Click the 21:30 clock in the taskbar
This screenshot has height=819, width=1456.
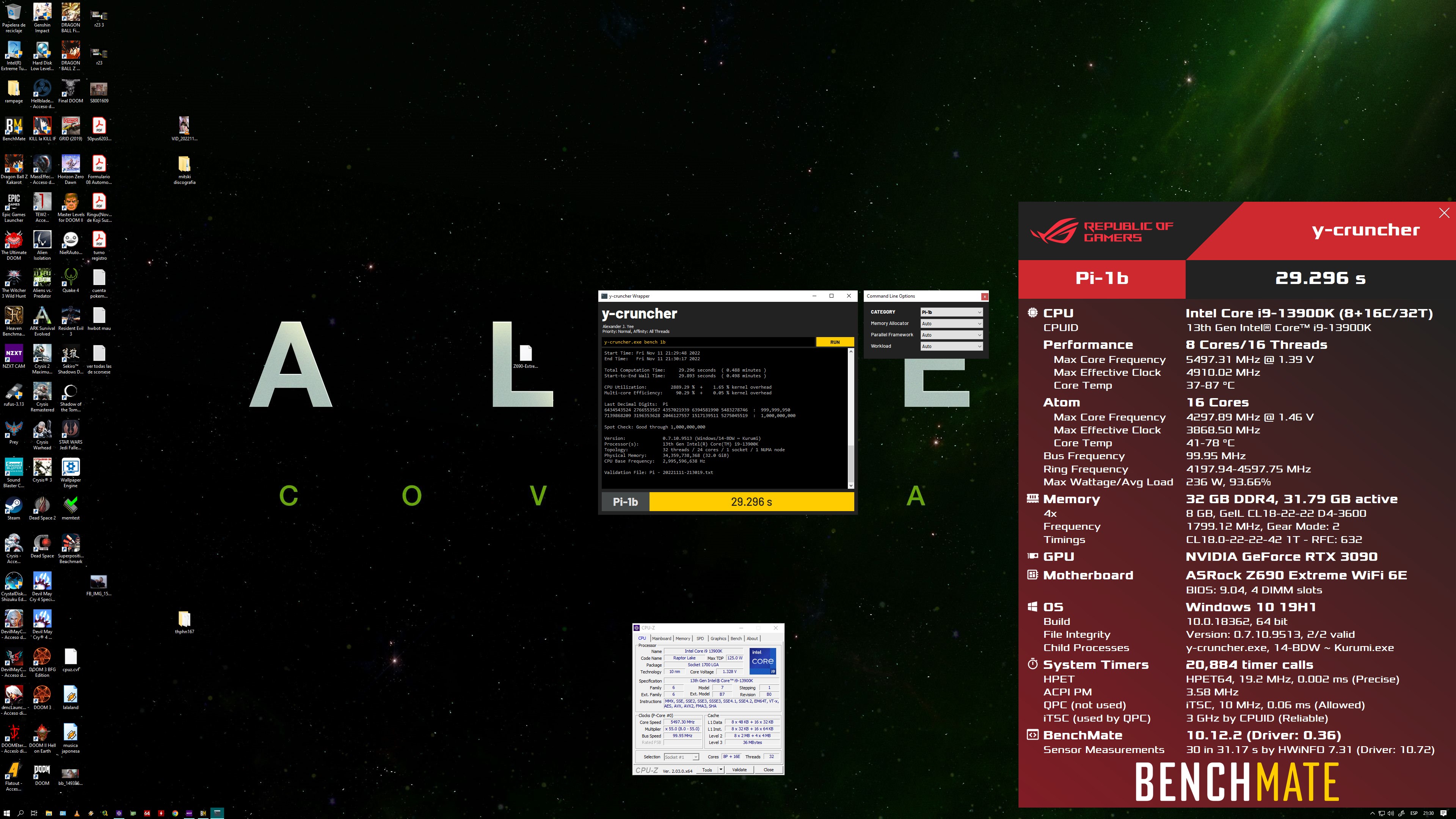[1428, 813]
